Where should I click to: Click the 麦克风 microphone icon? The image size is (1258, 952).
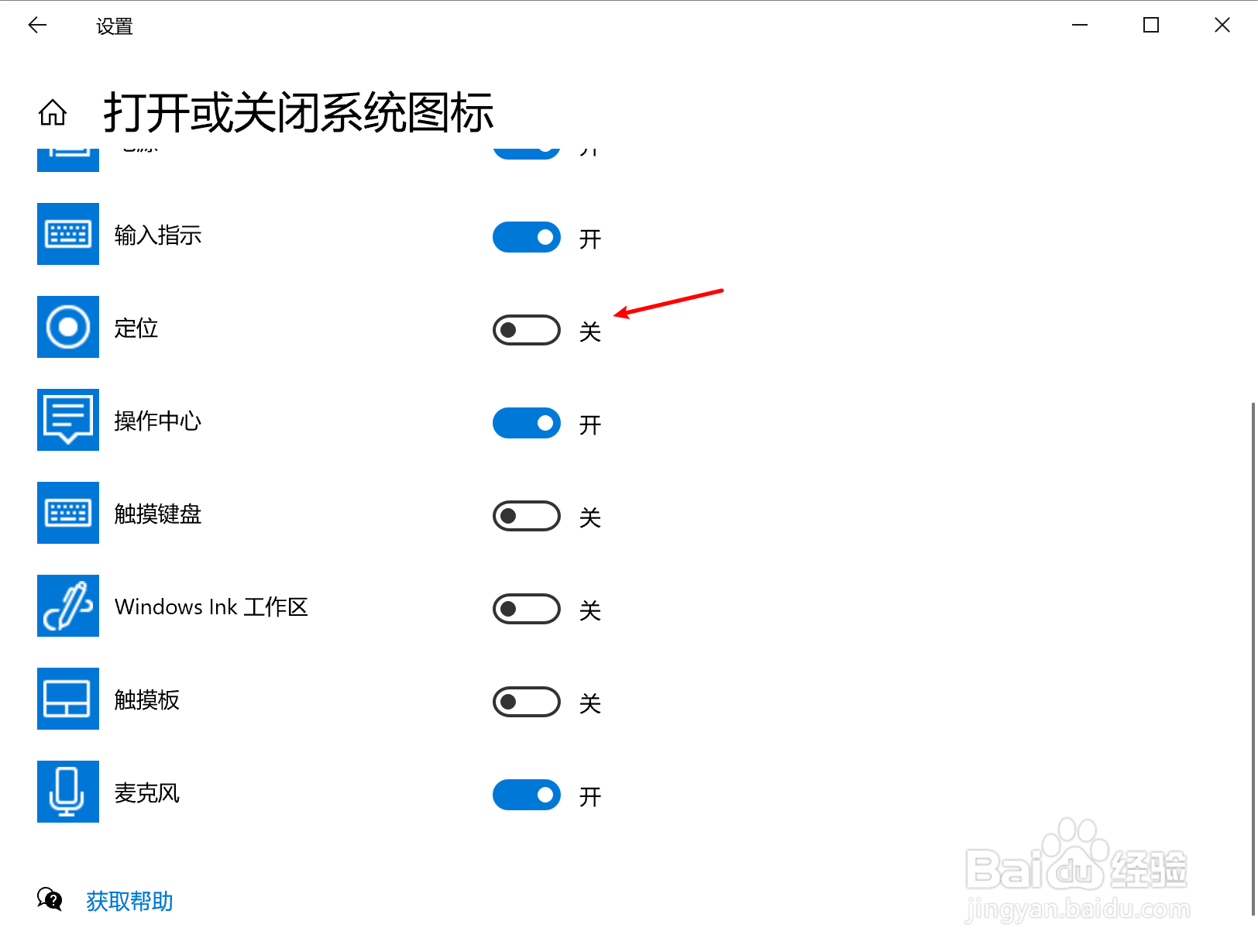68,792
